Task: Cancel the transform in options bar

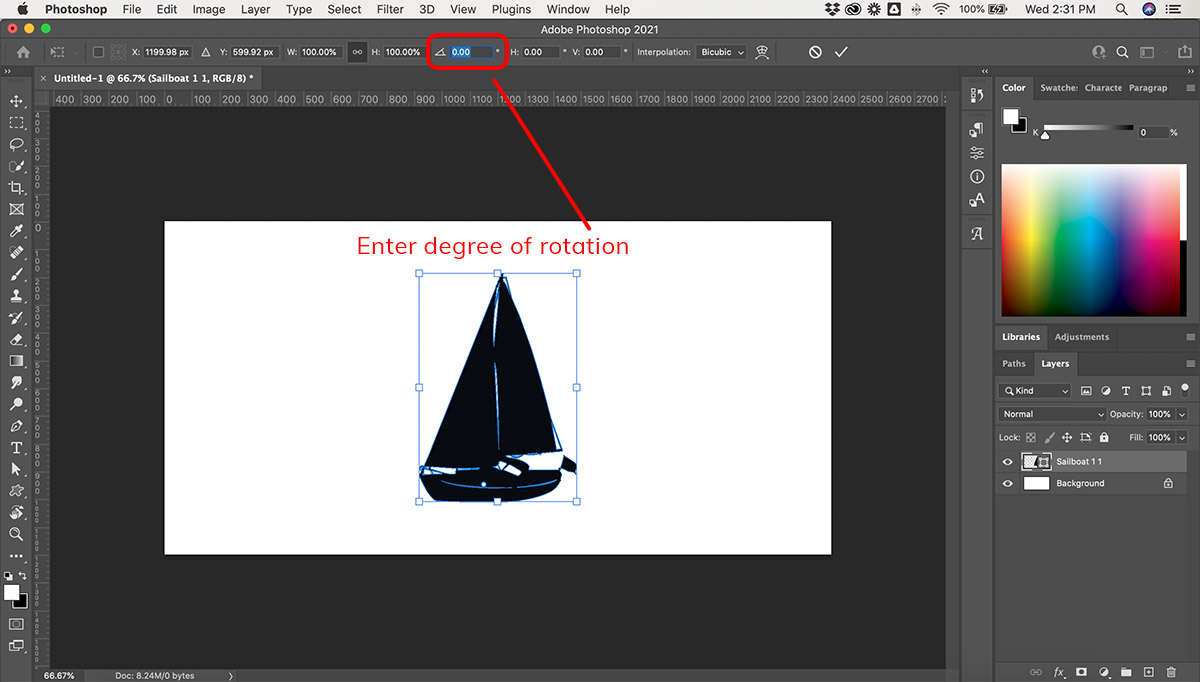Action: coord(815,52)
